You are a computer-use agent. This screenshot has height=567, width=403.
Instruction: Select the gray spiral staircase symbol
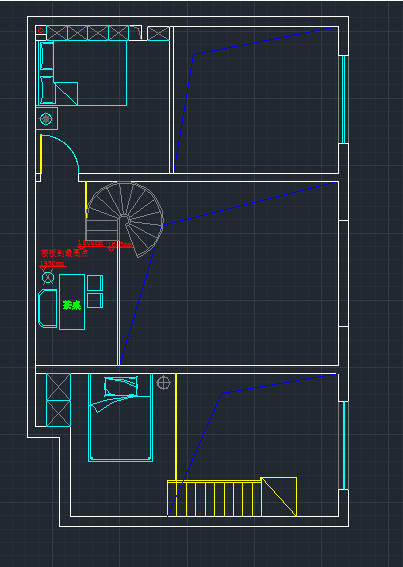[x=124, y=220]
